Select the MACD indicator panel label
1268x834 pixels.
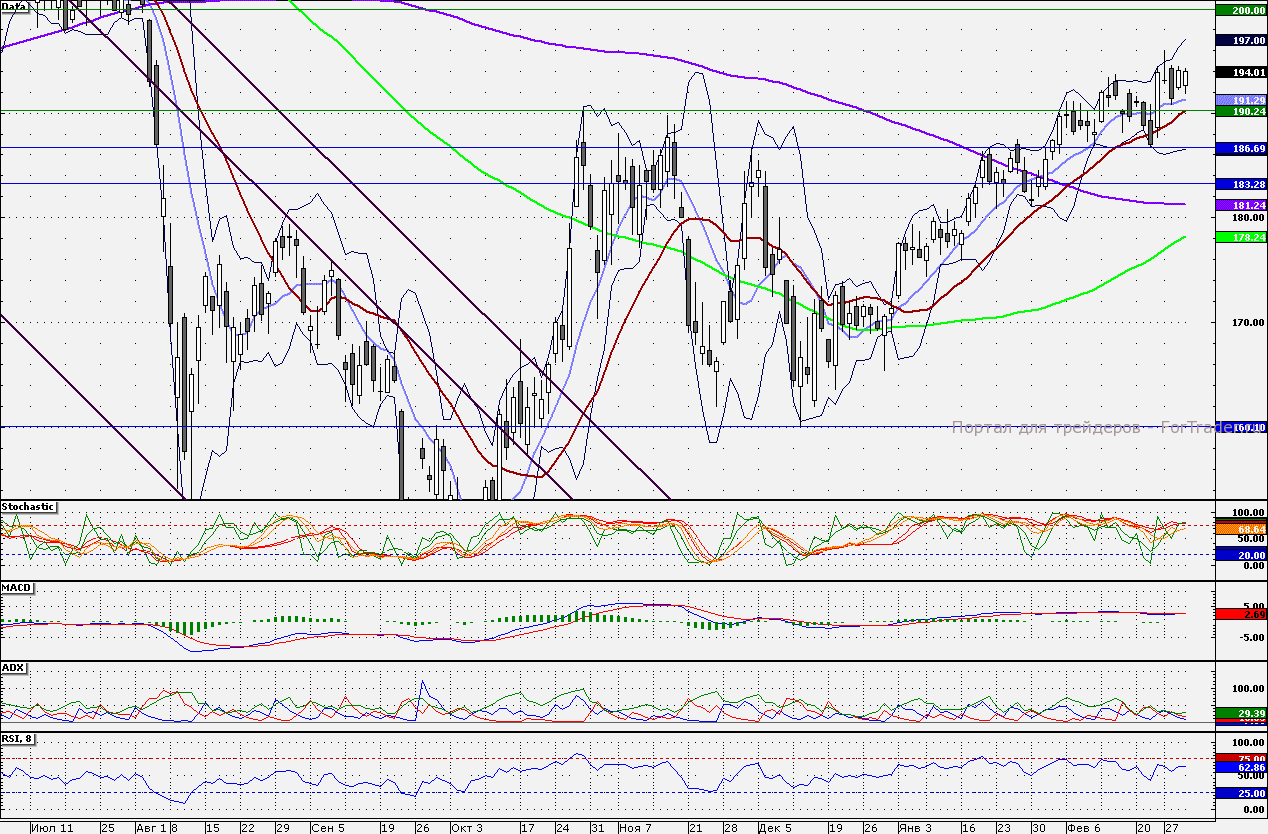[17, 587]
